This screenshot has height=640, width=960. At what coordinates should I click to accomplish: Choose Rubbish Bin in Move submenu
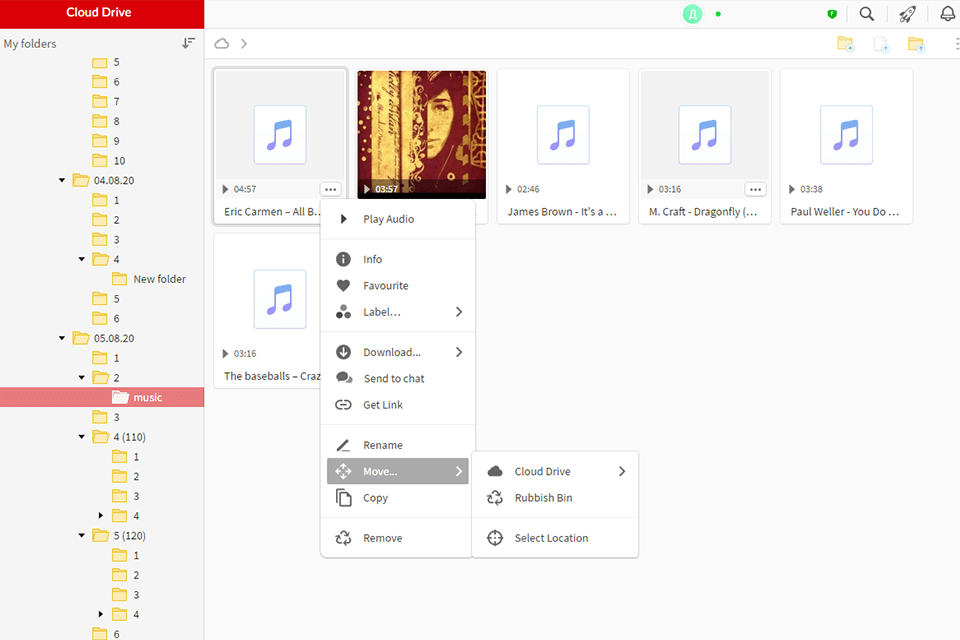click(x=543, y=498)
